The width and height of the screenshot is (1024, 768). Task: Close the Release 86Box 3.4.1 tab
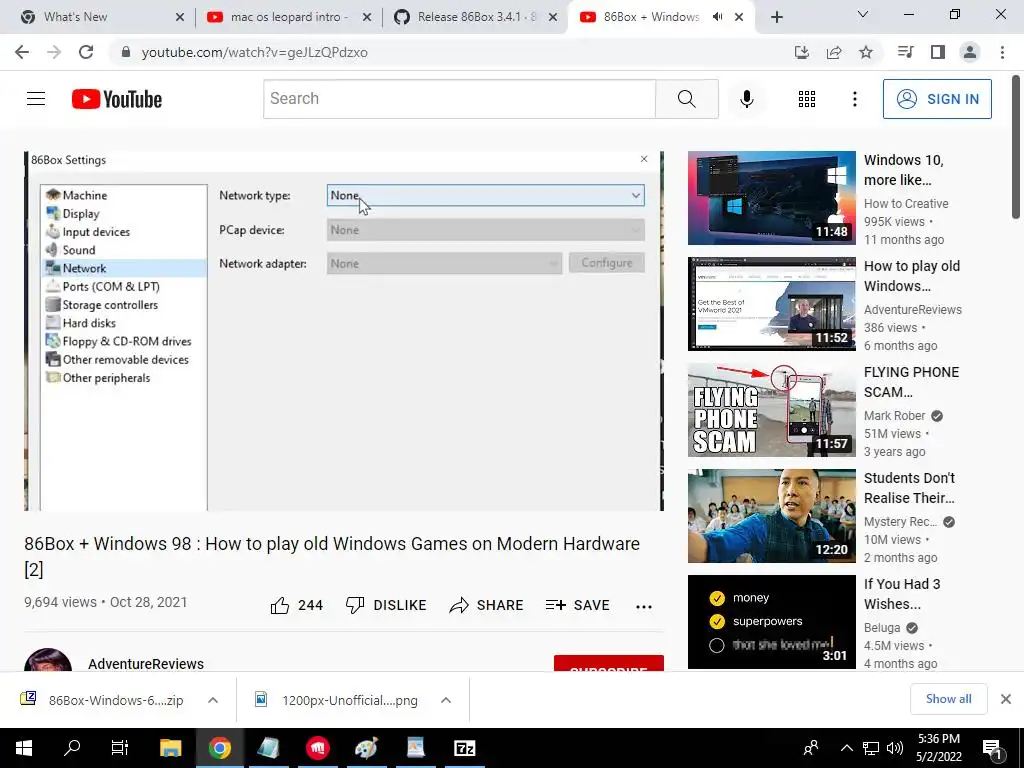[553, 17]
